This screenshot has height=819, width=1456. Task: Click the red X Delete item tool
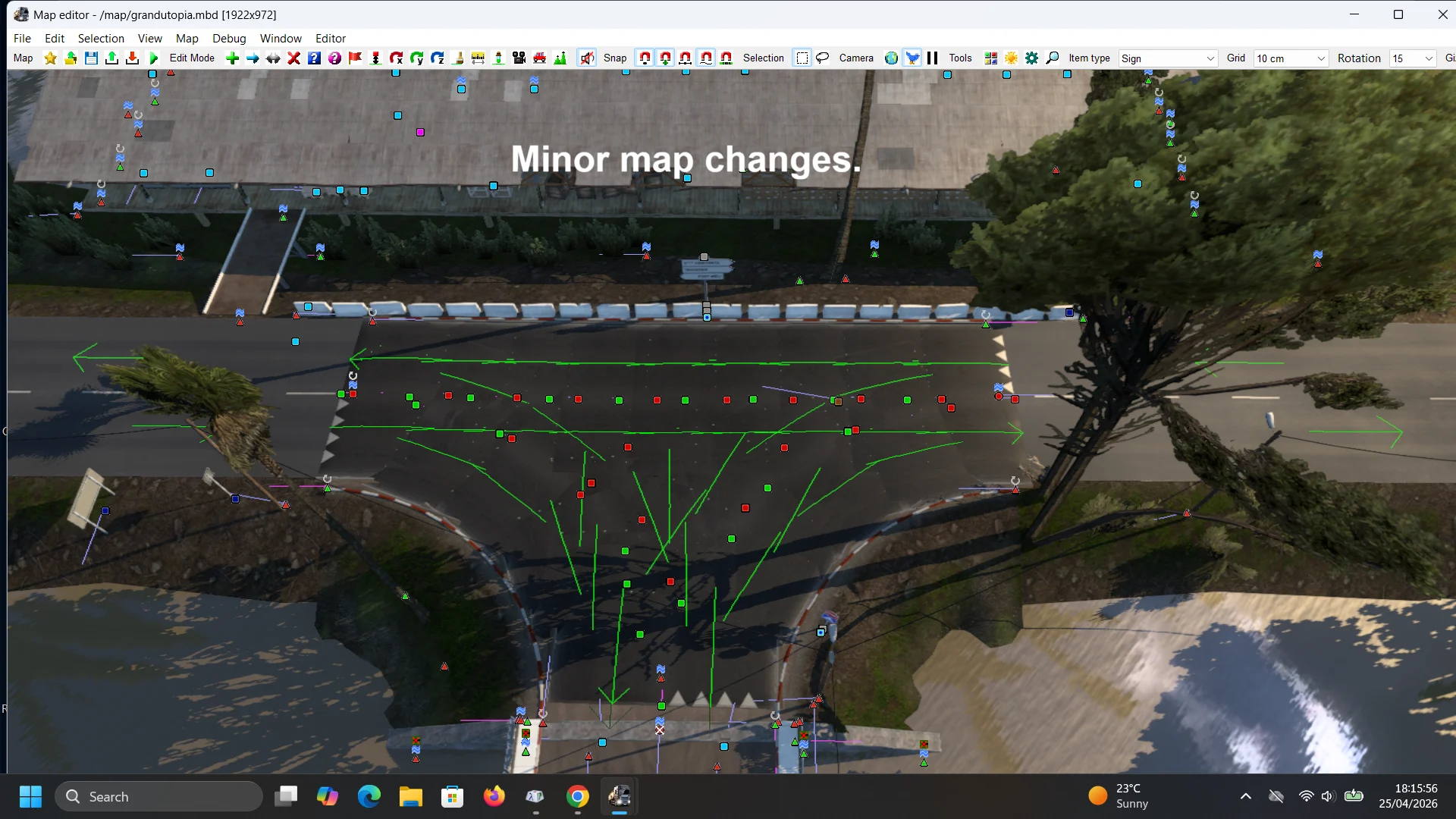294,58
